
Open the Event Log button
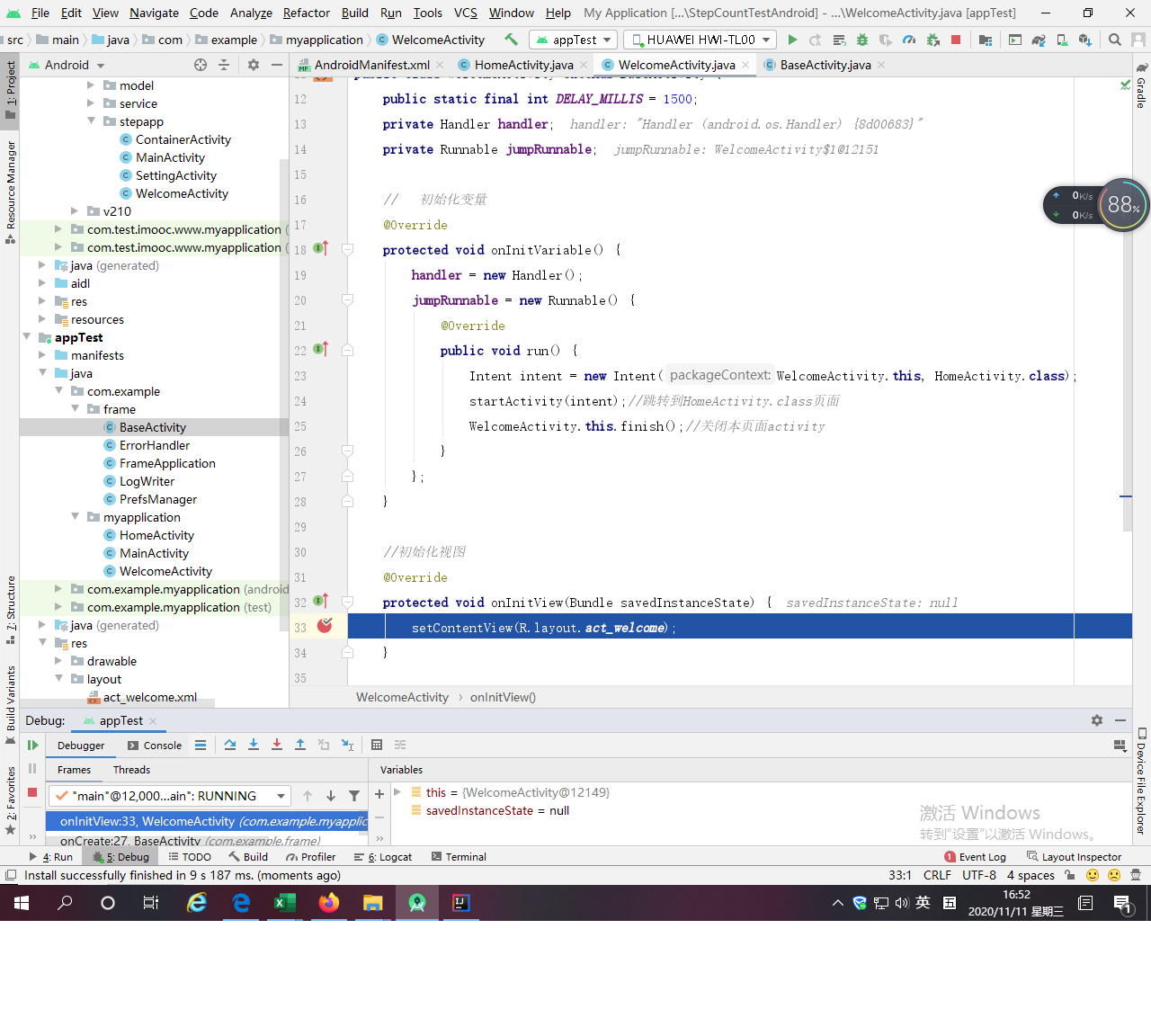pos(975,857)
